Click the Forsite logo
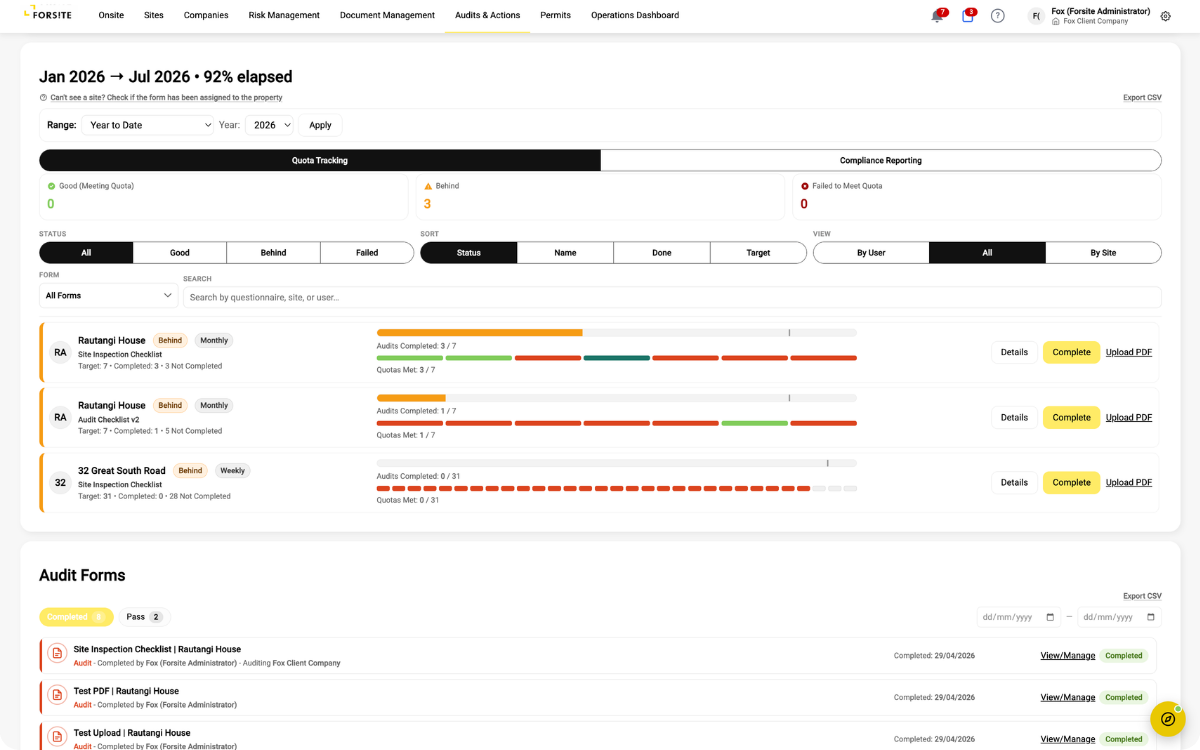 (47, 14)
